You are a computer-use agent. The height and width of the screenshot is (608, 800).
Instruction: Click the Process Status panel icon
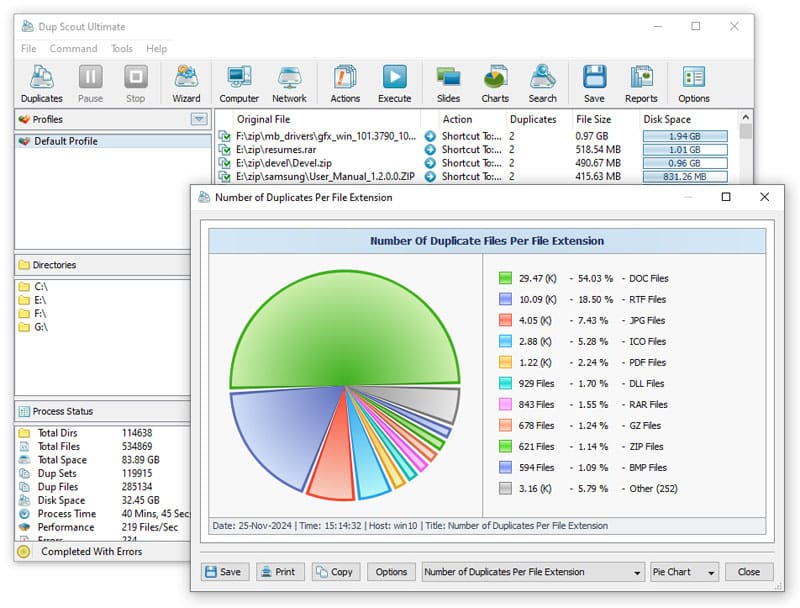[x=24, y=411]
